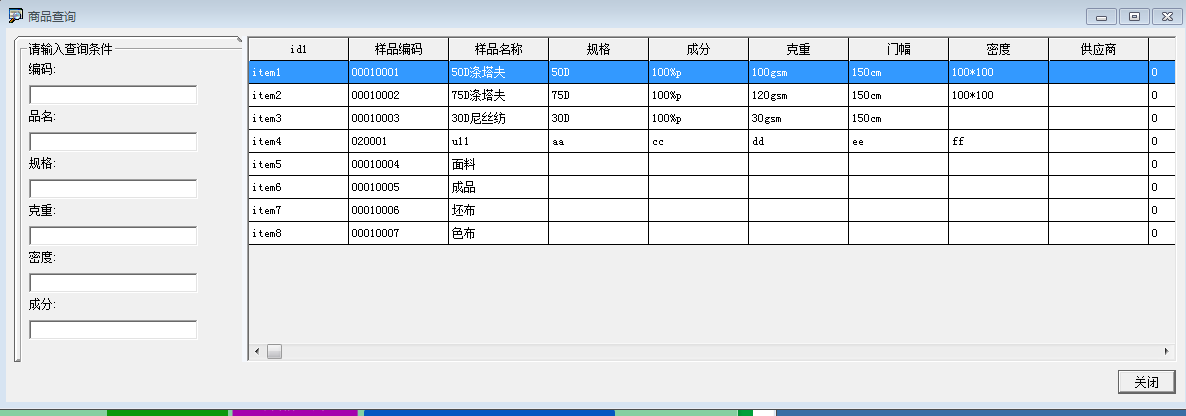Image resolution: width=1186 pixels, height=416 pixels.
Task: Focus the 编码 input field
Action: [113, 95]
